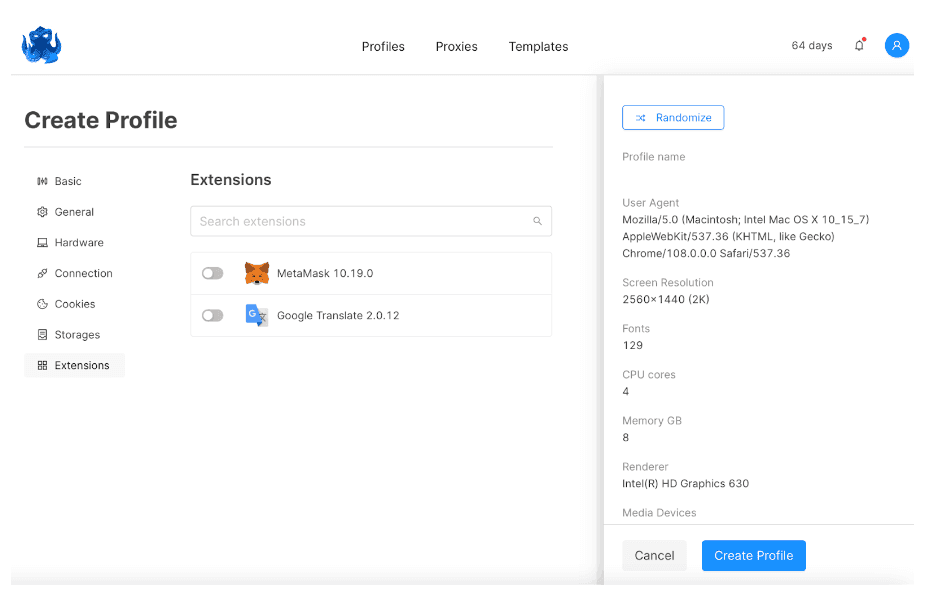Open the Storages section
Viewport: 931px width, 592px height.
[x=77, y=335]
